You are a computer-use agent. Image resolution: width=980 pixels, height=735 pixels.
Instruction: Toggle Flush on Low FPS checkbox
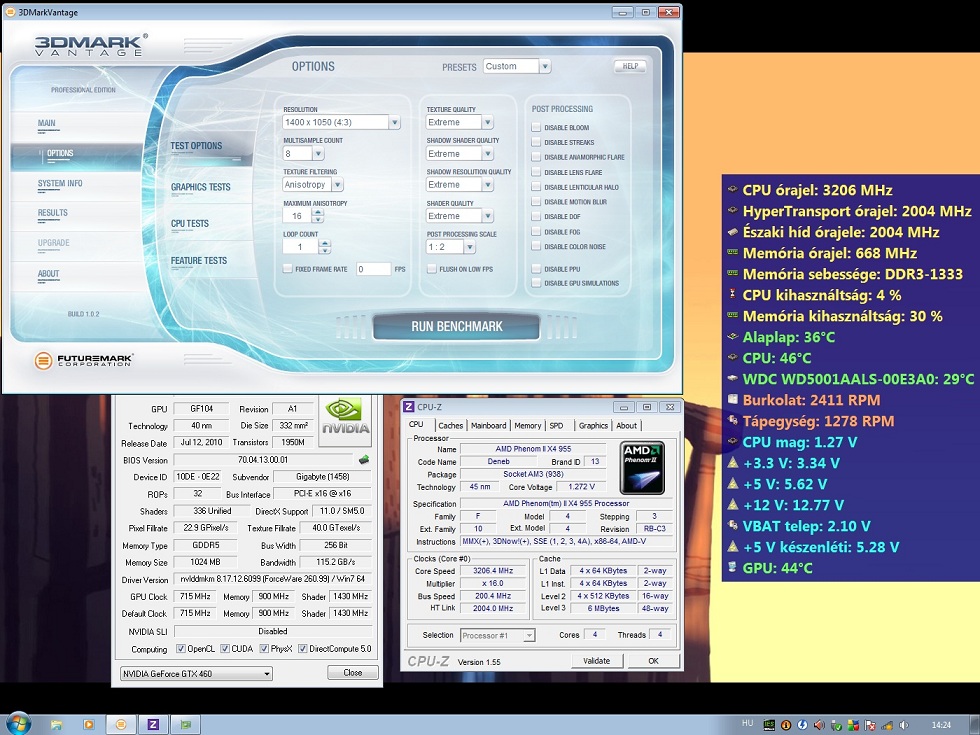pyautogui.click(x=431, y=269)
